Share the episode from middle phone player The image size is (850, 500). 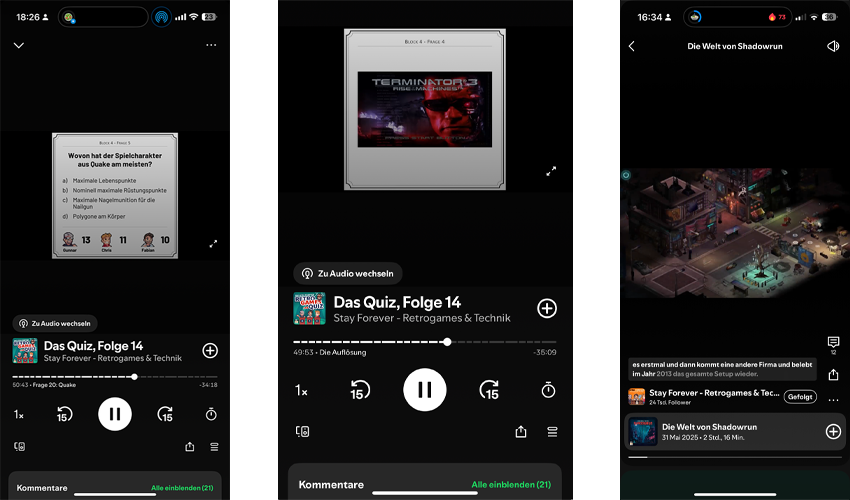coord(520,431)
